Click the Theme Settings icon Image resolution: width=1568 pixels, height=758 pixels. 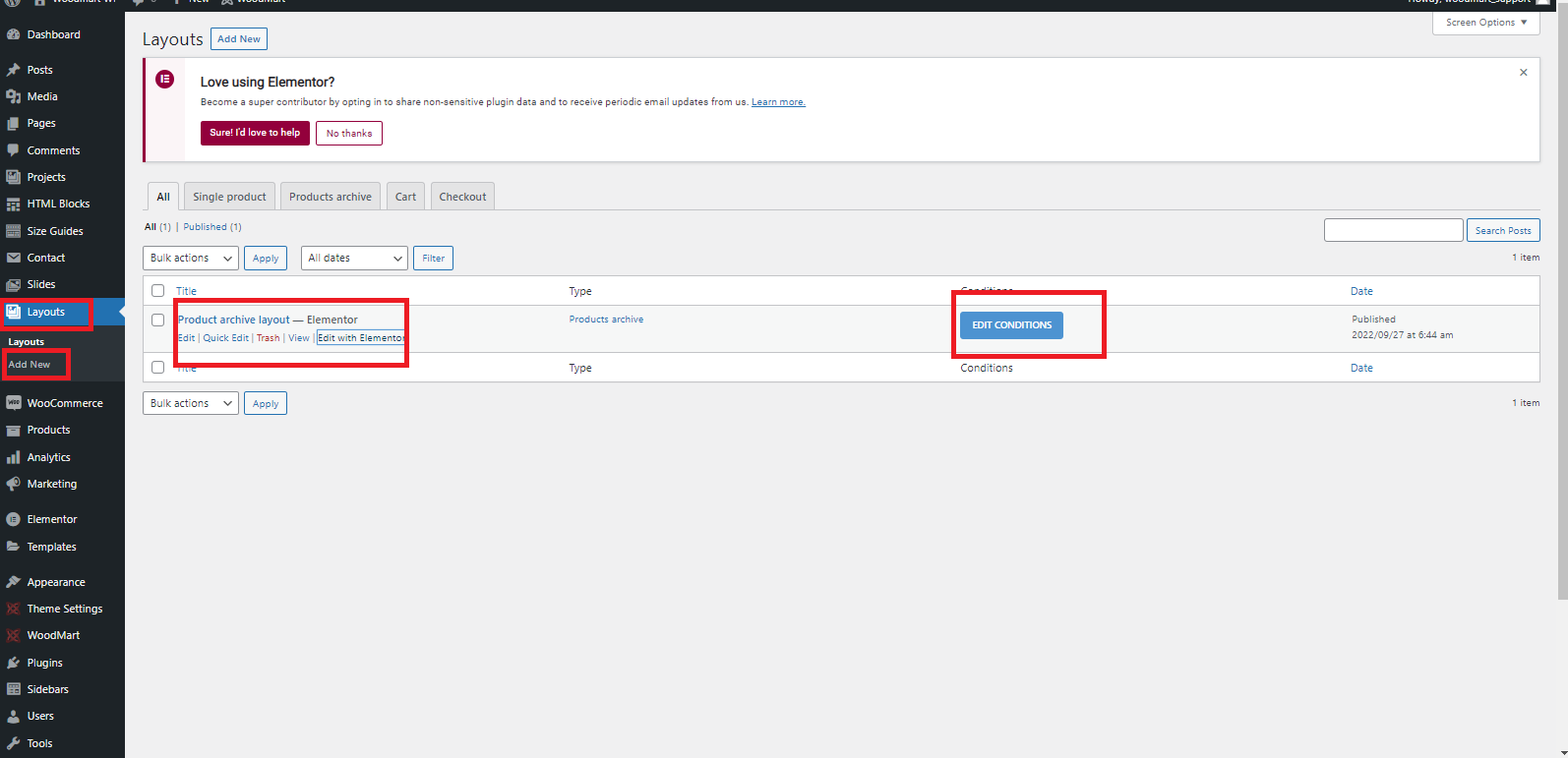[14, 609]
